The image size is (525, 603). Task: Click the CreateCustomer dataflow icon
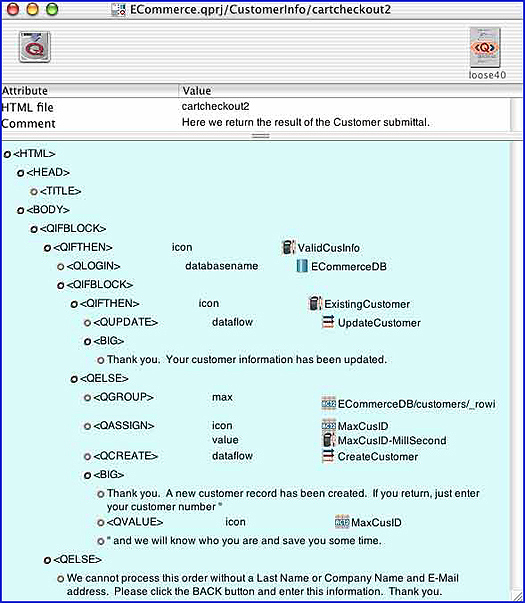pos(328,456)
